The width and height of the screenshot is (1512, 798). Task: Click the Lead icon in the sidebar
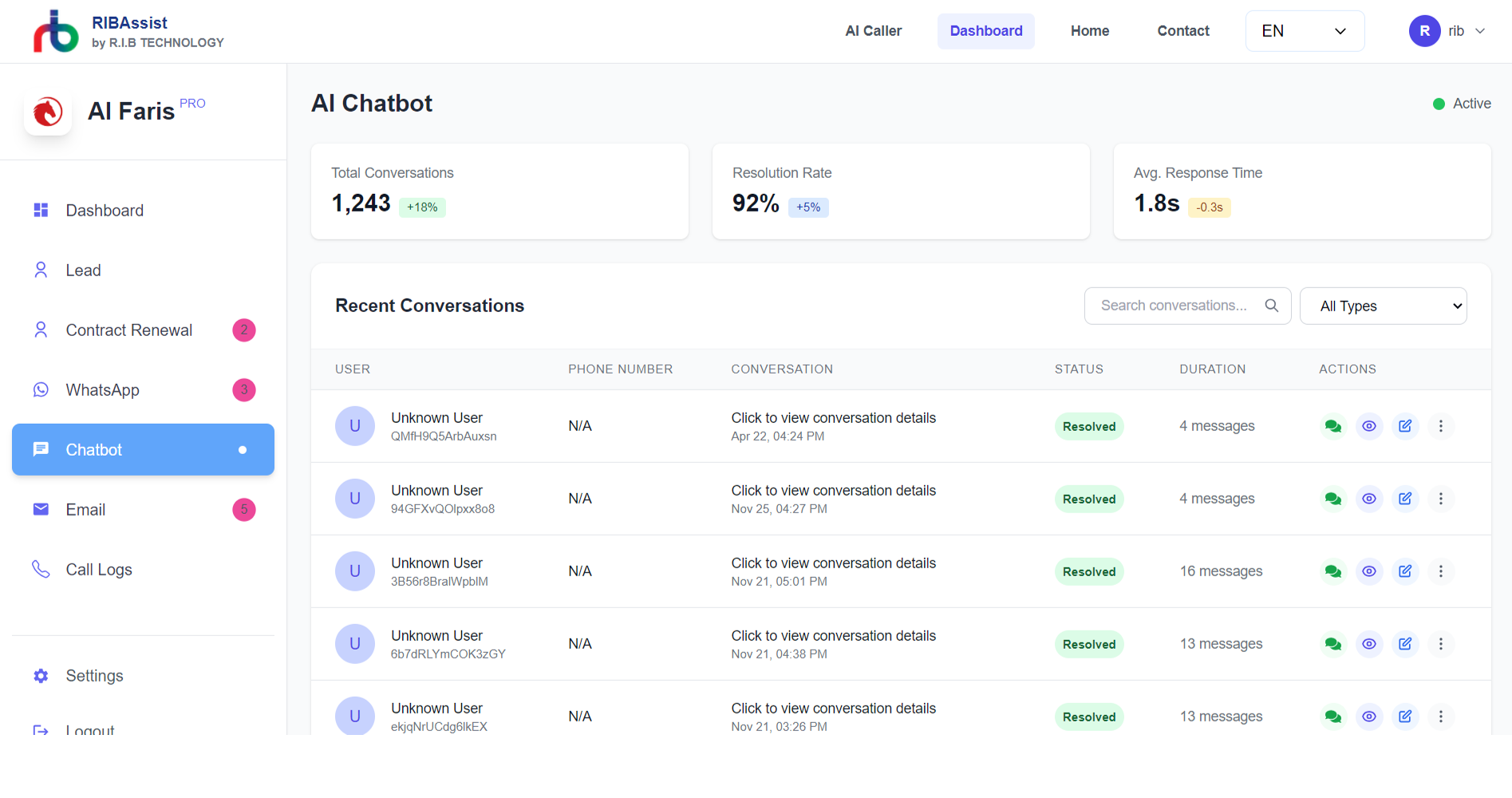[41, 270]
